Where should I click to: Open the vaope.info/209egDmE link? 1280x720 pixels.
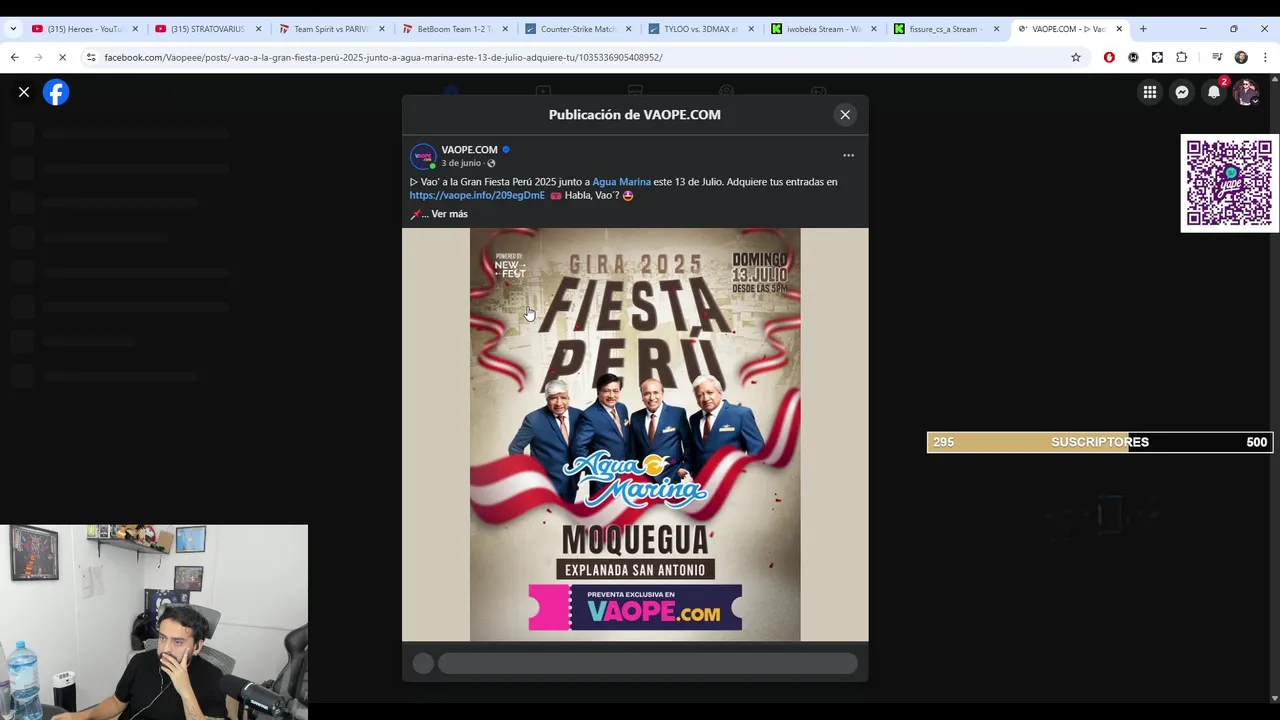point(477,195)
